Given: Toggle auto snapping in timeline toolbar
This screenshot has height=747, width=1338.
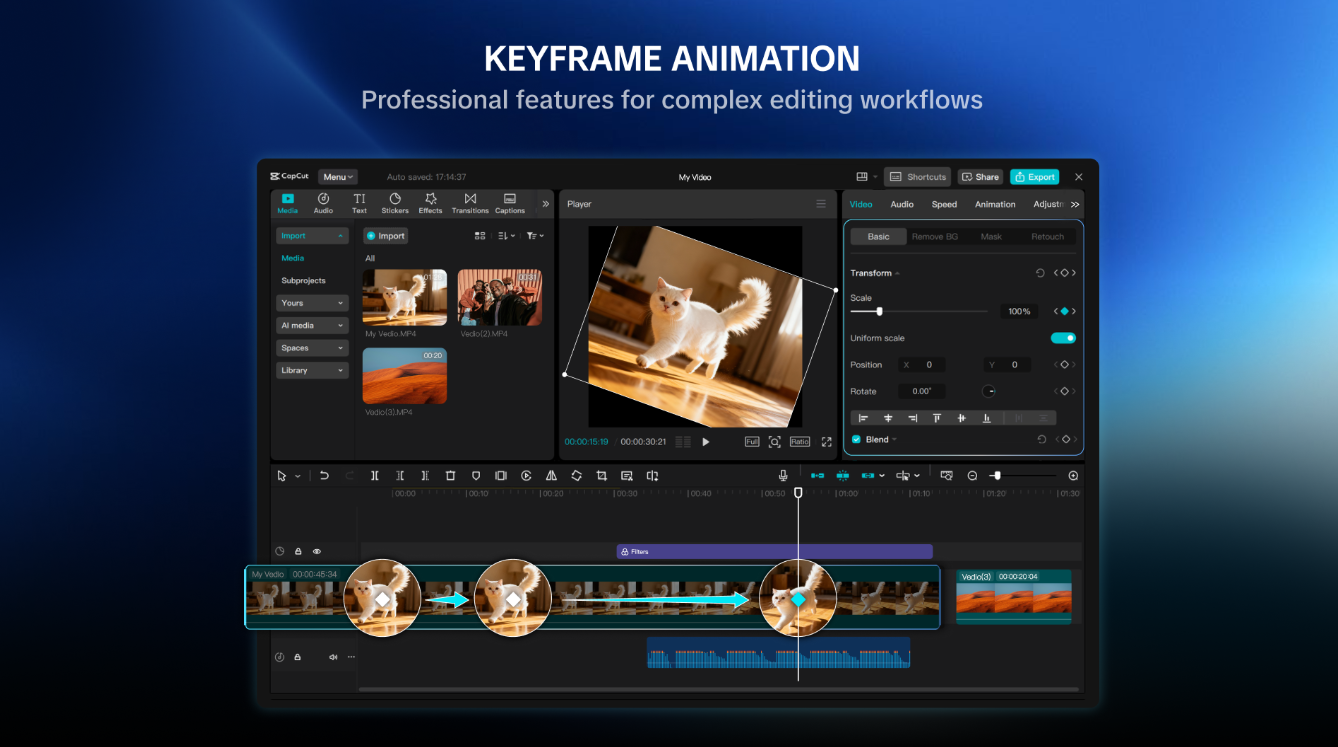Looking at the screenshot, I should 842,476.
